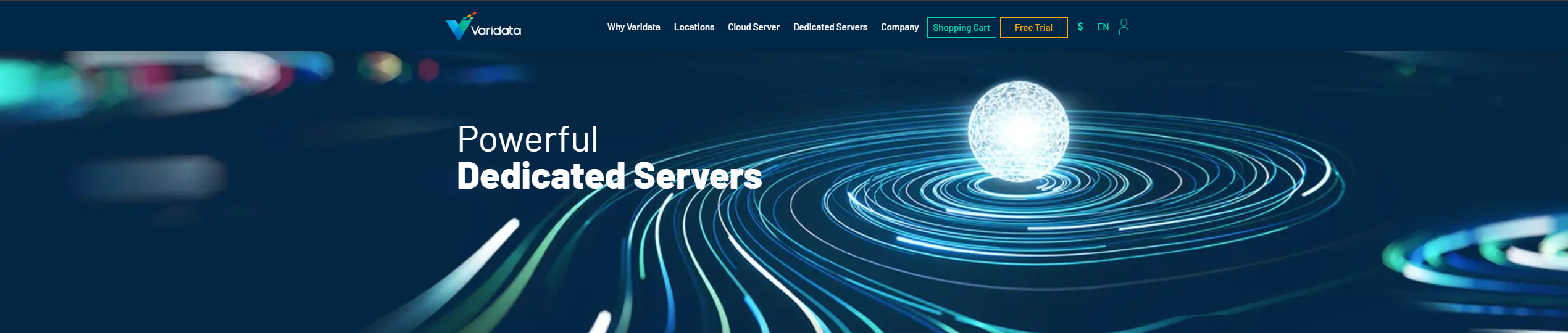Viewport: 1568px width, 333px height.
Task: Open the Dedicated Servers menu
Action: pos(830,27)
